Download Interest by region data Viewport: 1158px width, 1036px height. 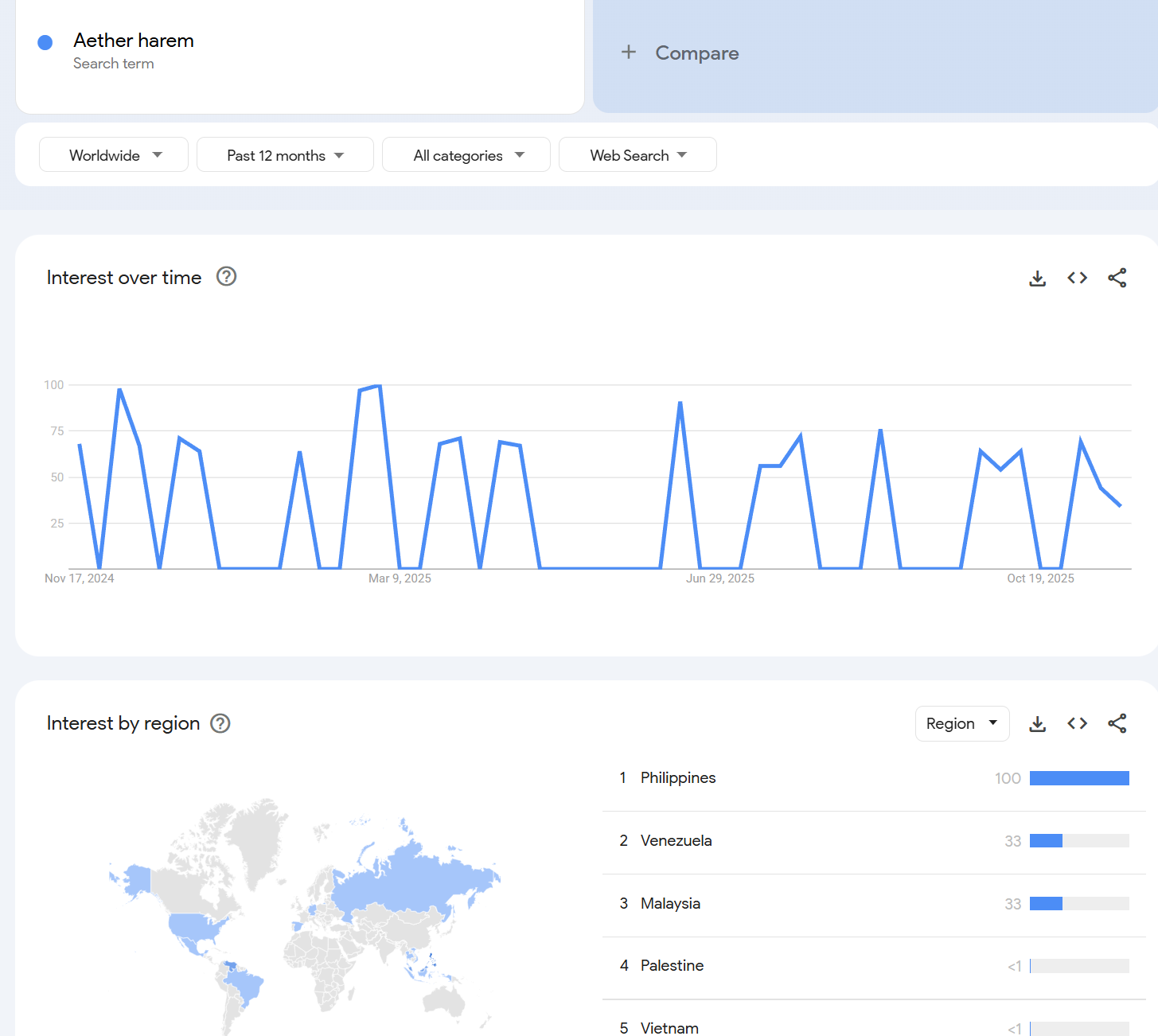coord(1037,723)
